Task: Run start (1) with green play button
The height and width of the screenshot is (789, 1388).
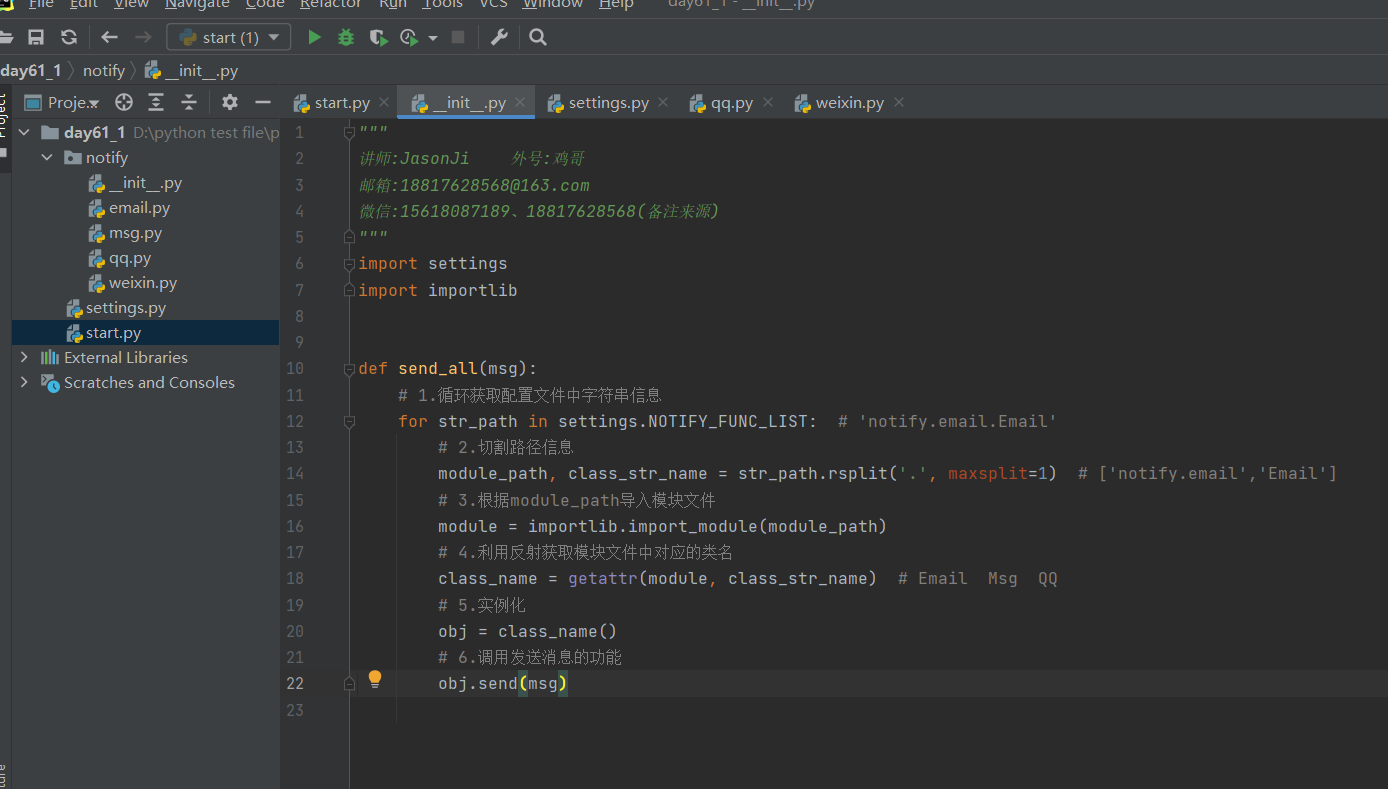Action: [314, 37]
